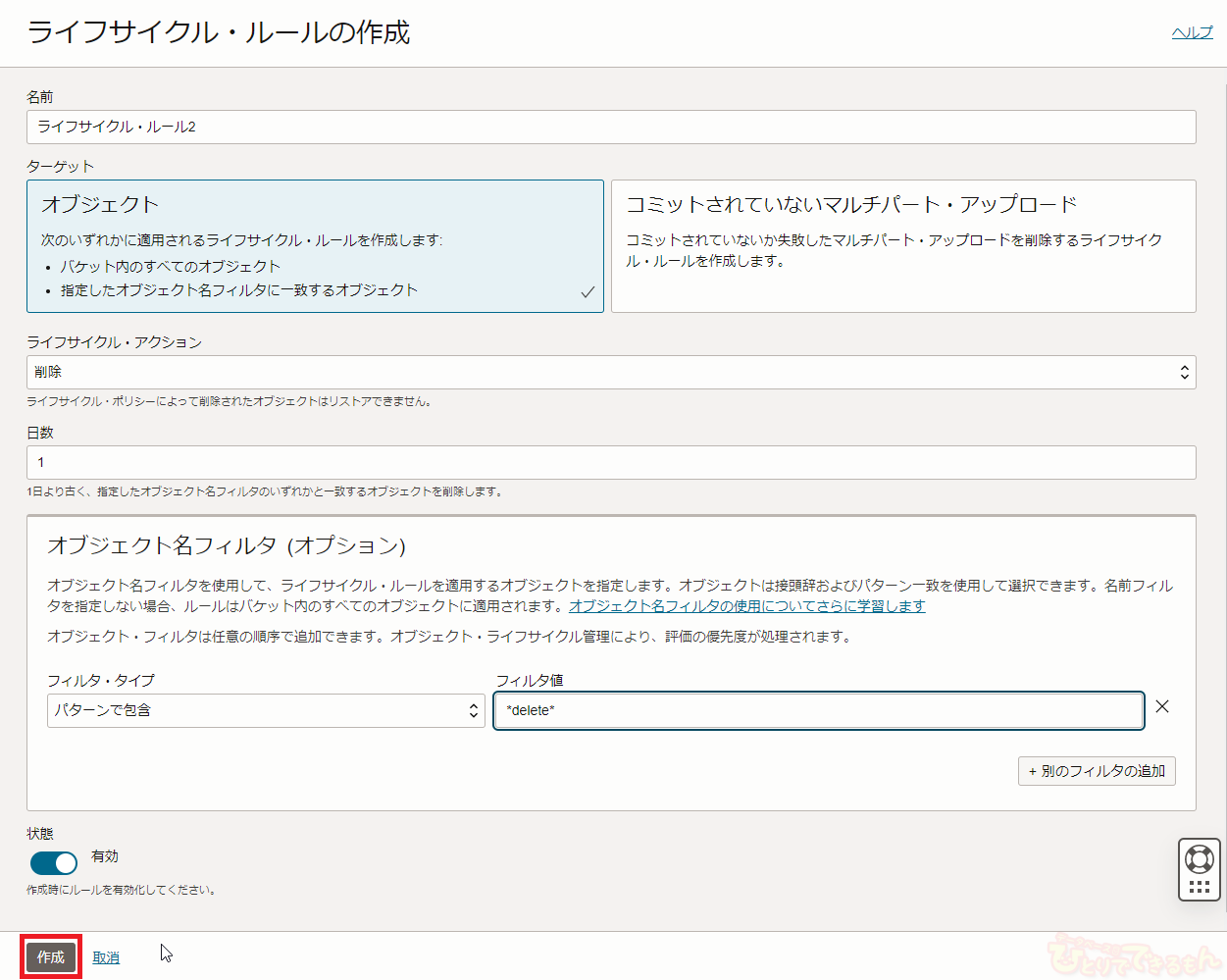1227x980 pixels.
Task: Toggle the 状態 switch off
Action: pos(54,863)
